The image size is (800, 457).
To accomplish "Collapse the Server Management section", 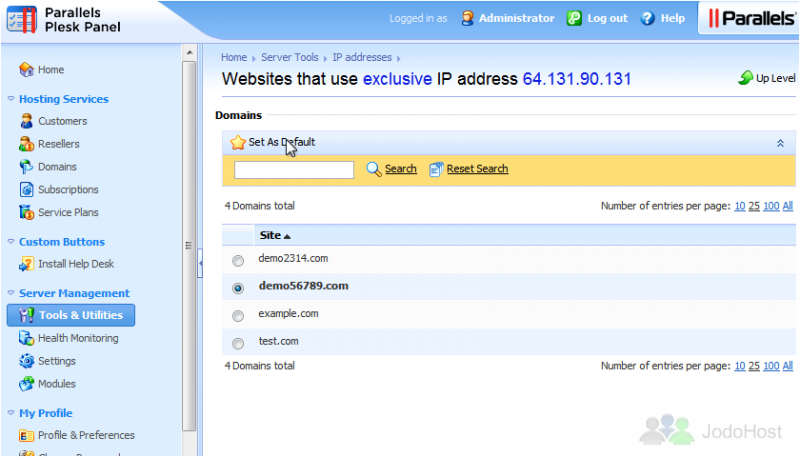I will [x=11, y=293].
